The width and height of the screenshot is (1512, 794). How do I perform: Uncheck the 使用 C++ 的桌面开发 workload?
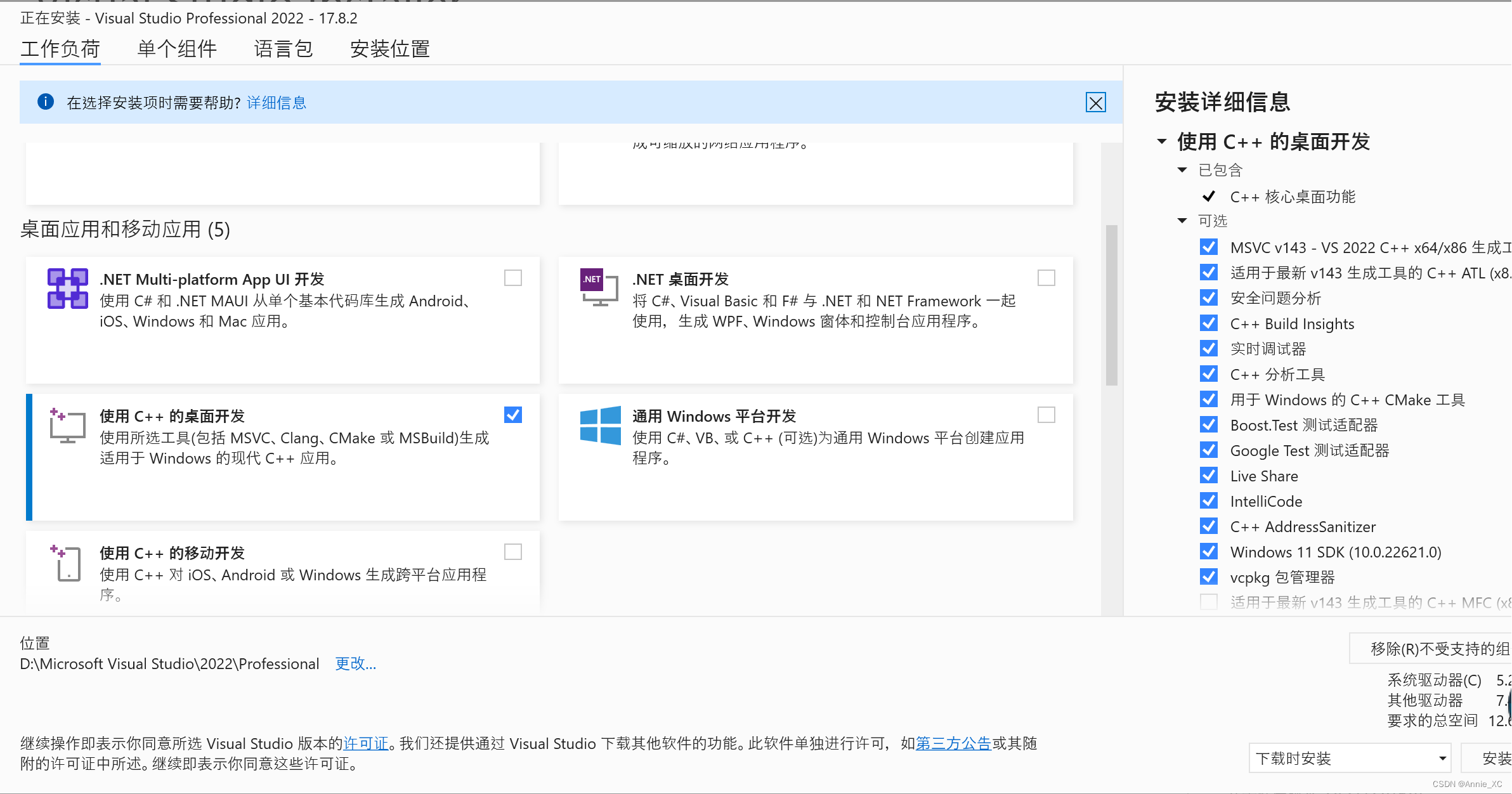[x=512, y=415]
